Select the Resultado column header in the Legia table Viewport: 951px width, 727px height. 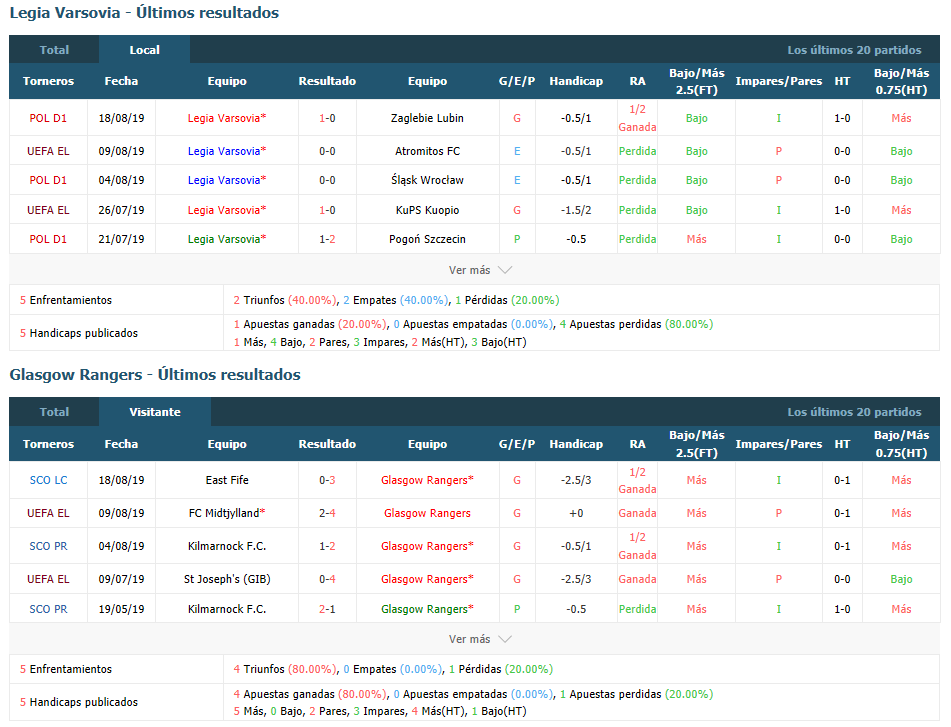(x=327, y=81)
